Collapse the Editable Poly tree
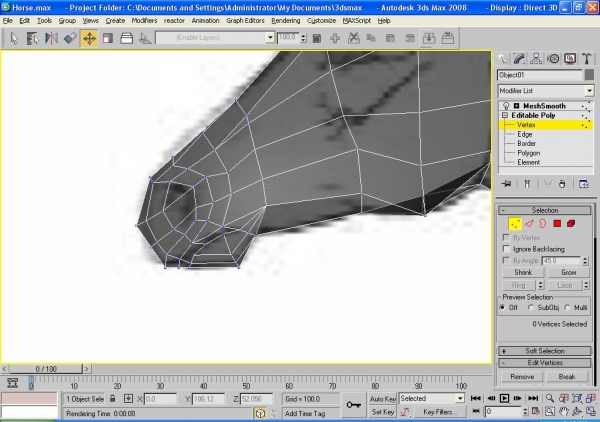This screenshot has width=600, height=422. [x=505, y=115]
